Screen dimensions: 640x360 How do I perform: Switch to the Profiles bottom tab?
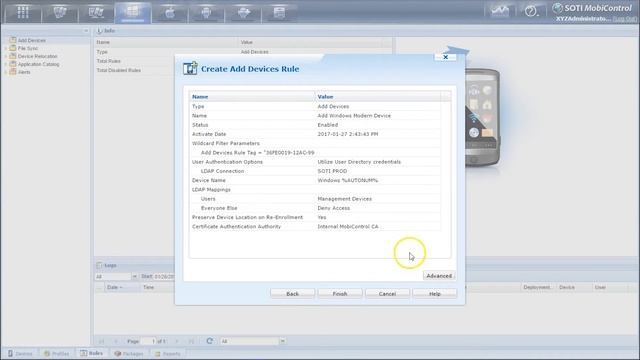(x=57, y=353)
